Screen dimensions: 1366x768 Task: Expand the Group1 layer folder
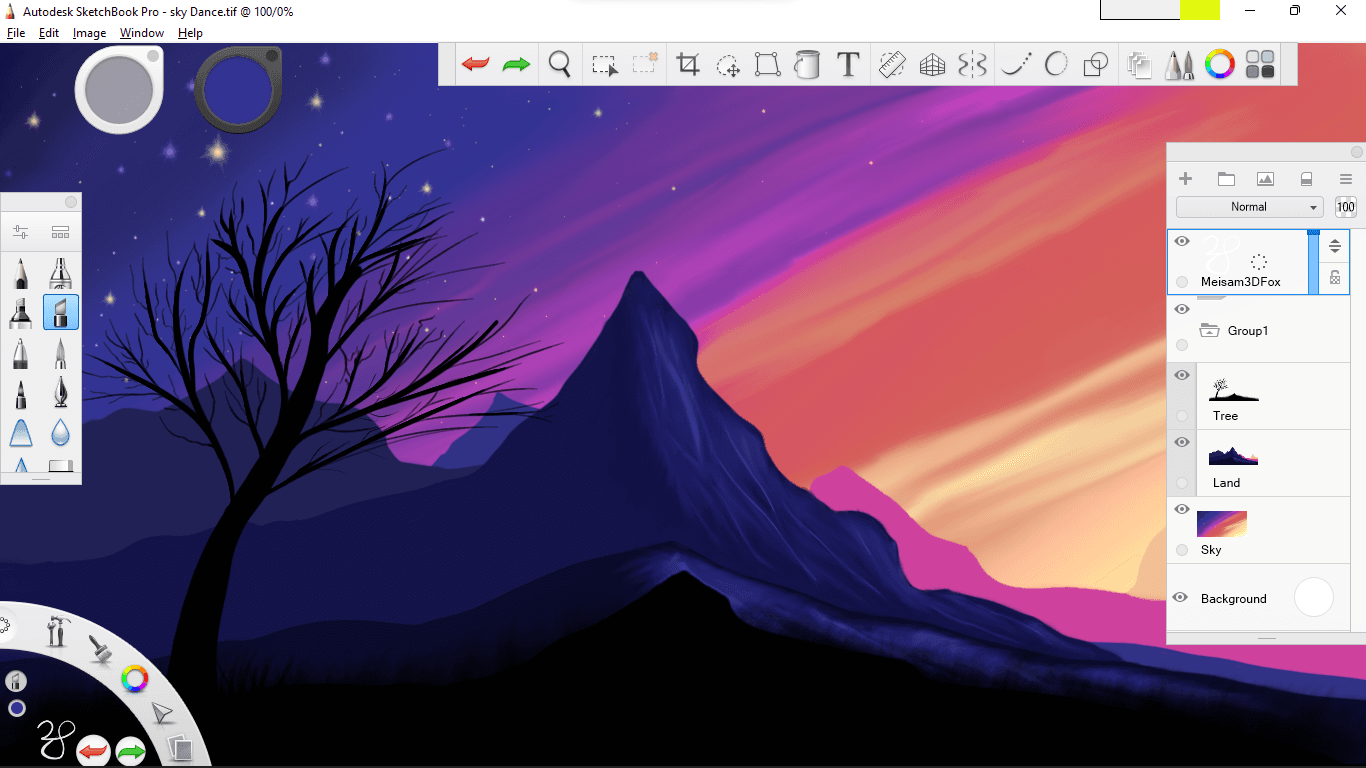[x=1209, y=331]
